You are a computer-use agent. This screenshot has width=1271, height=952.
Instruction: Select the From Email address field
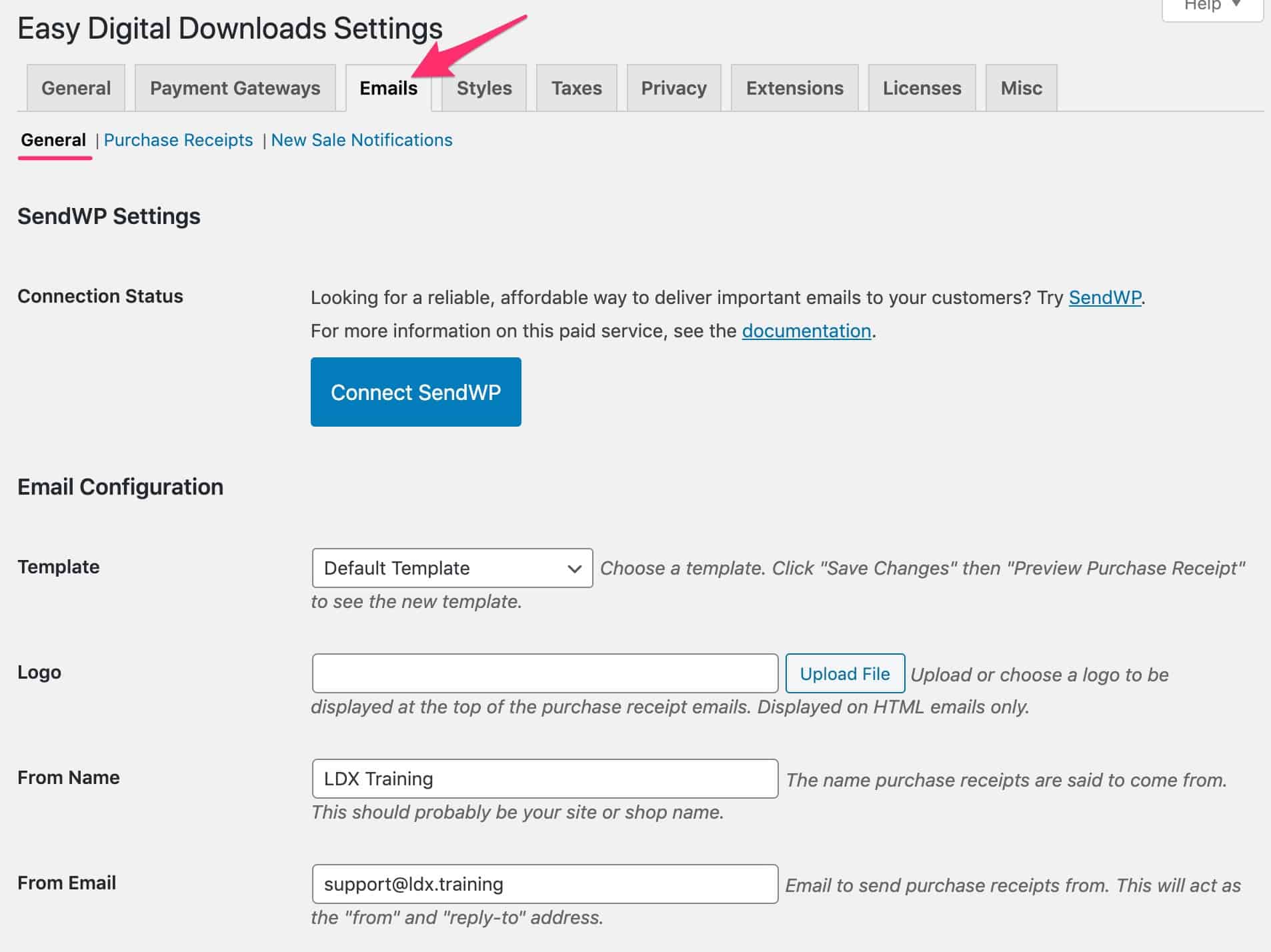coord(545,883)
